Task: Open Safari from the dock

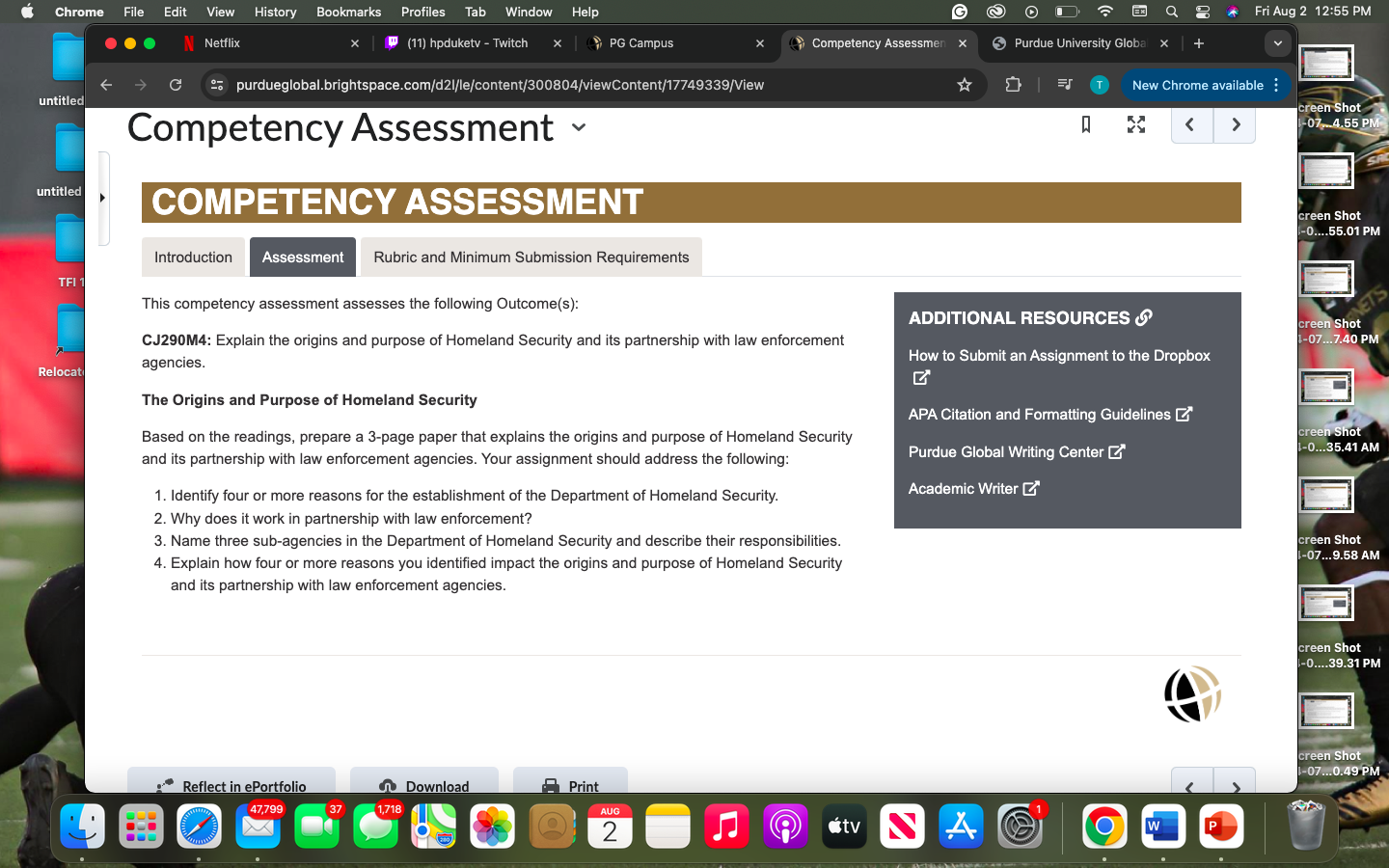Action: click(200, 827)
